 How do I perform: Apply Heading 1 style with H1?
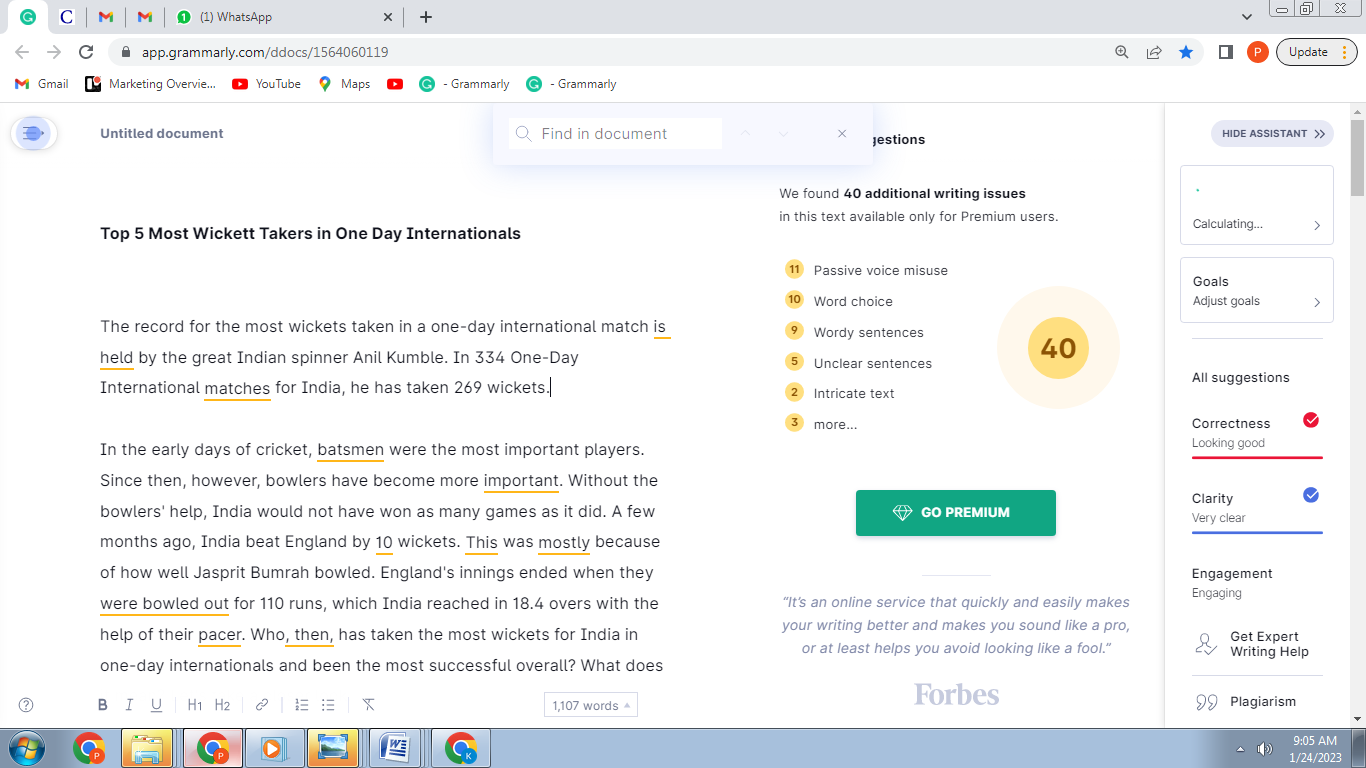pyautogui.click(x=195, y=705)
